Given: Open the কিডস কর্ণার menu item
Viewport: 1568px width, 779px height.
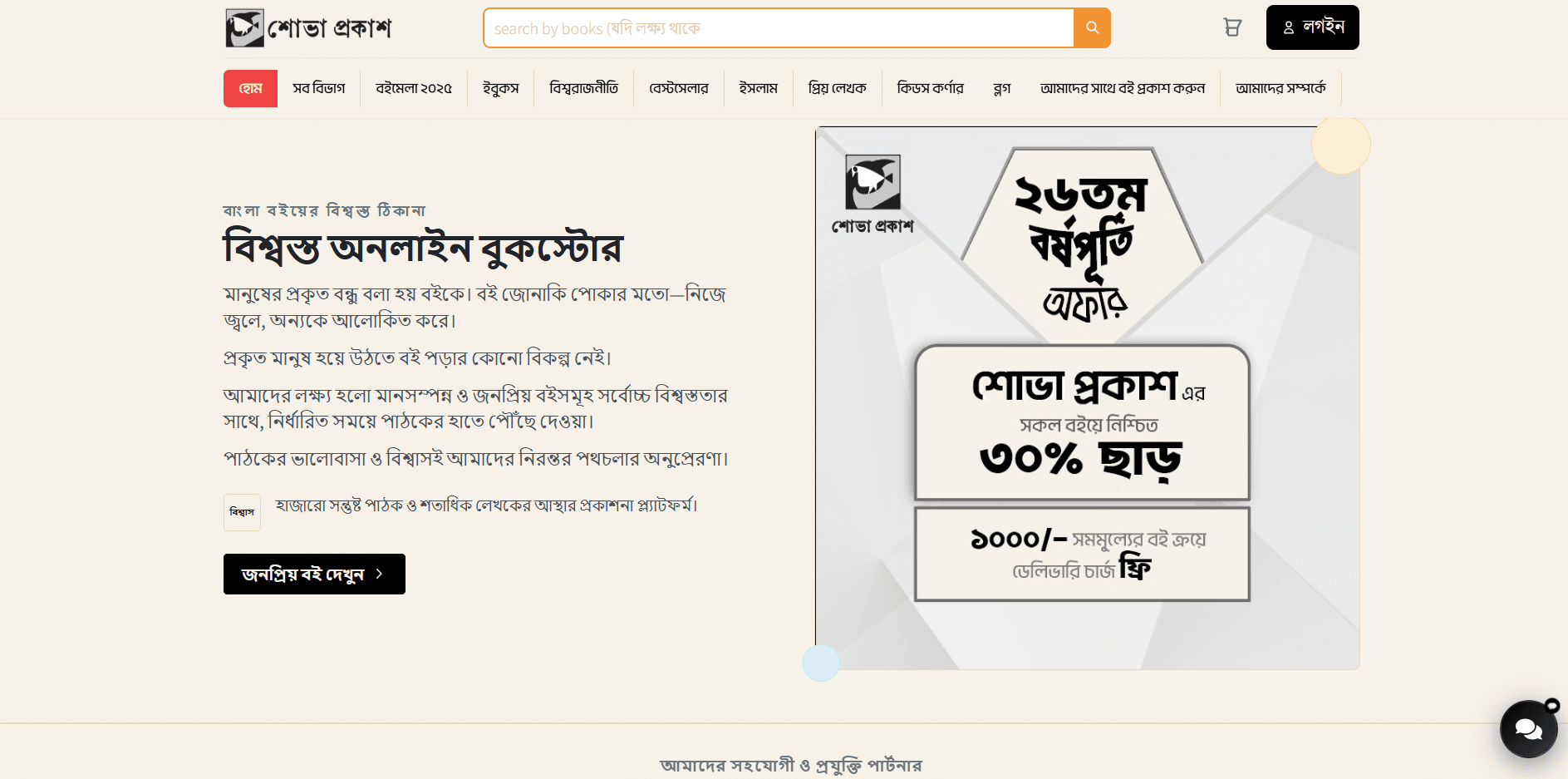Looking at the screenshot, I should [x=931, y=89].
